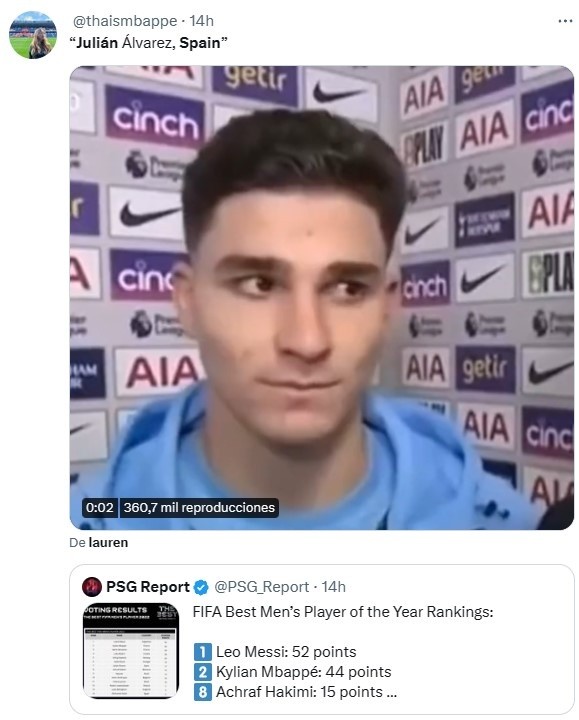Click the 360,7 mil reproducciones view count
Image resolution: width=579 pixels, height=720 pixels.
pos(199,507)
